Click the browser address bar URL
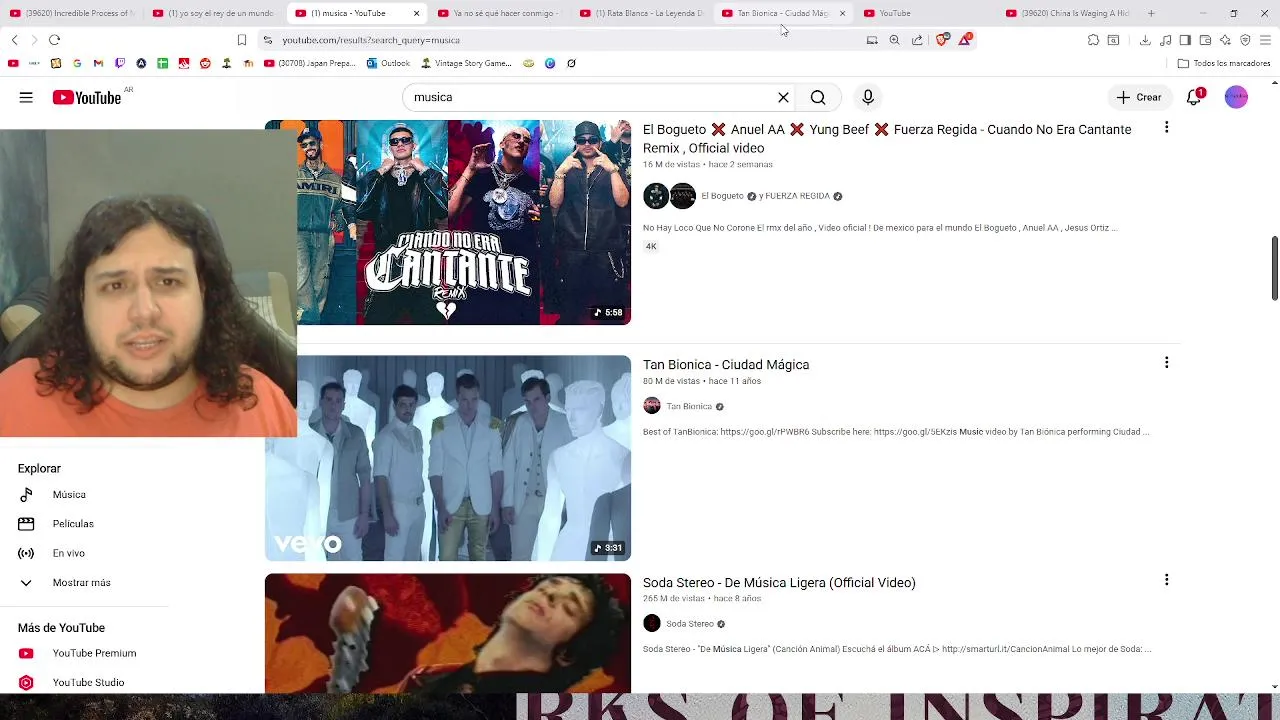 371,40
